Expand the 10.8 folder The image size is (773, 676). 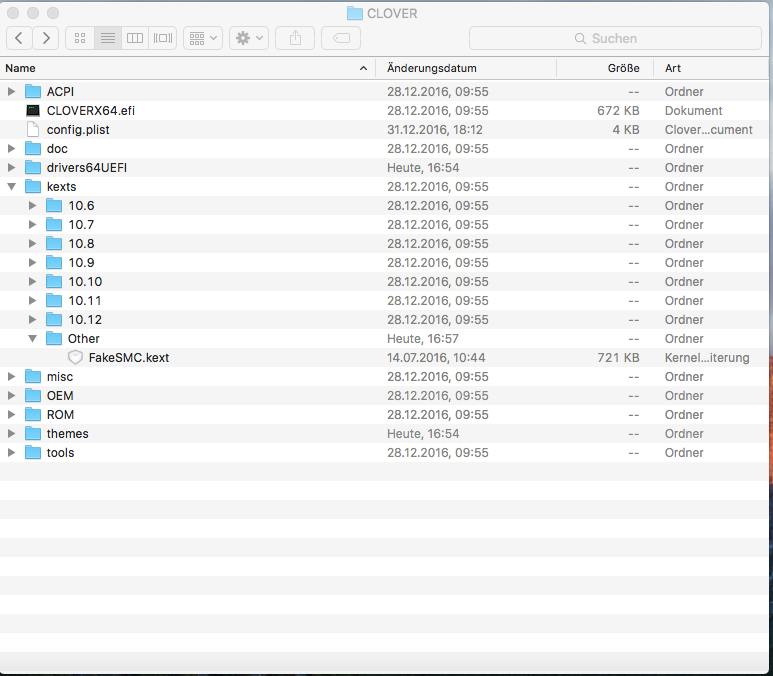[33, 243]
